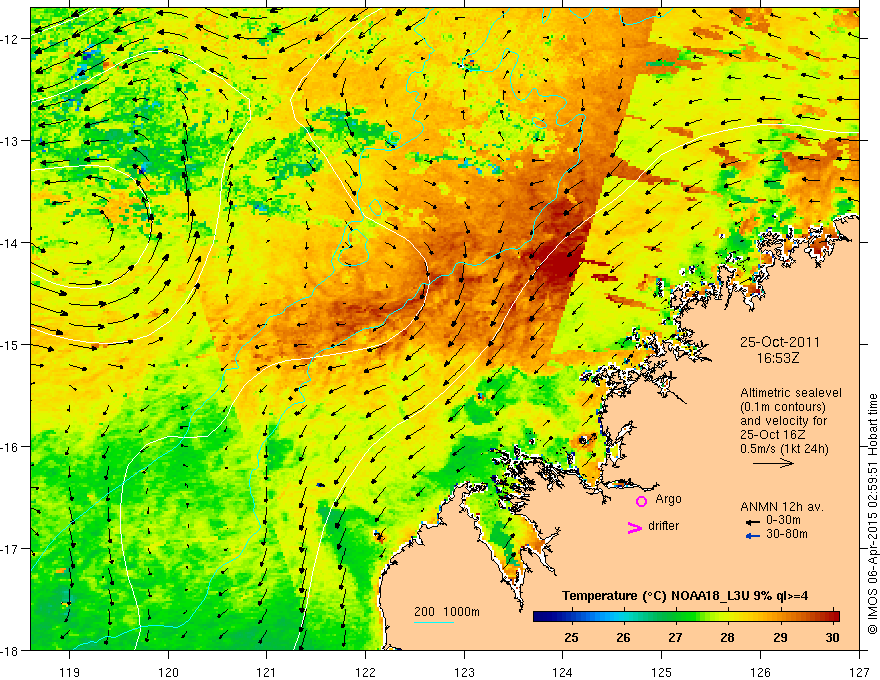Viewport: 880px width, 680px height.
Task: Click the black 0-30m arrow legend symbol
Action: [753, 521]
